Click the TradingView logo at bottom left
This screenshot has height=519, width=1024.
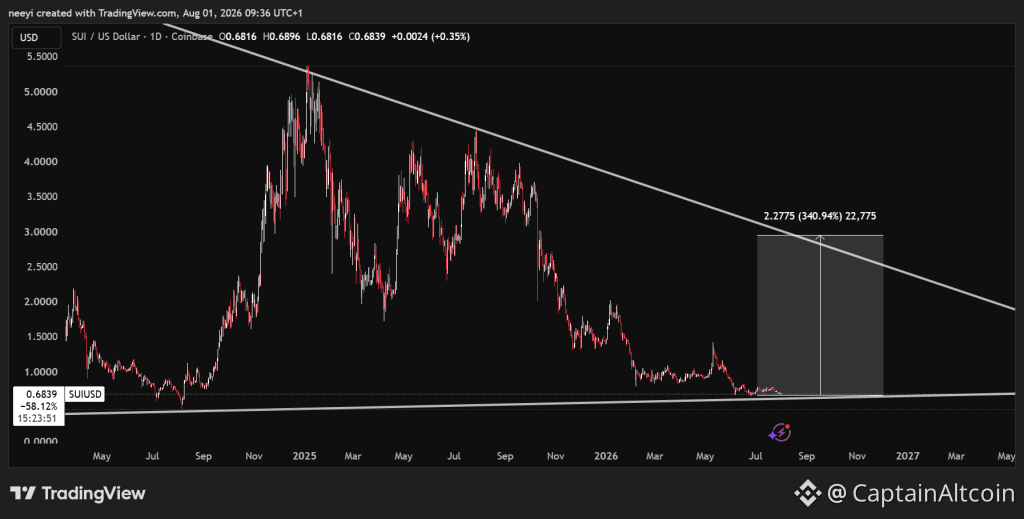click(78, 493)
